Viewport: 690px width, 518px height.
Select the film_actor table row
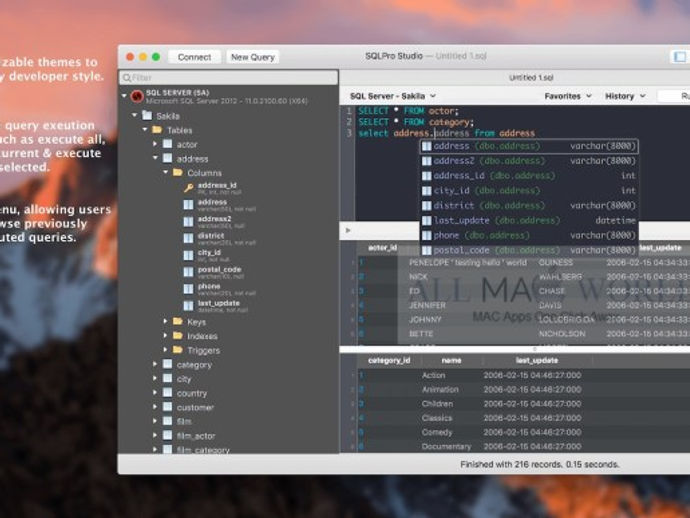229,436
